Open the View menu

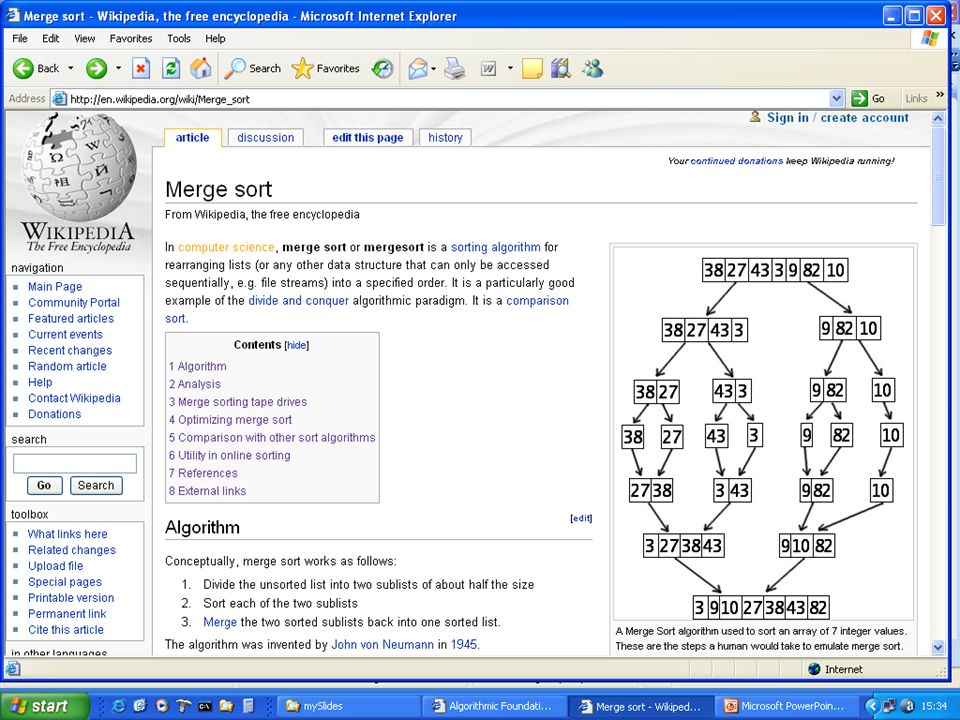pos(84,39)
